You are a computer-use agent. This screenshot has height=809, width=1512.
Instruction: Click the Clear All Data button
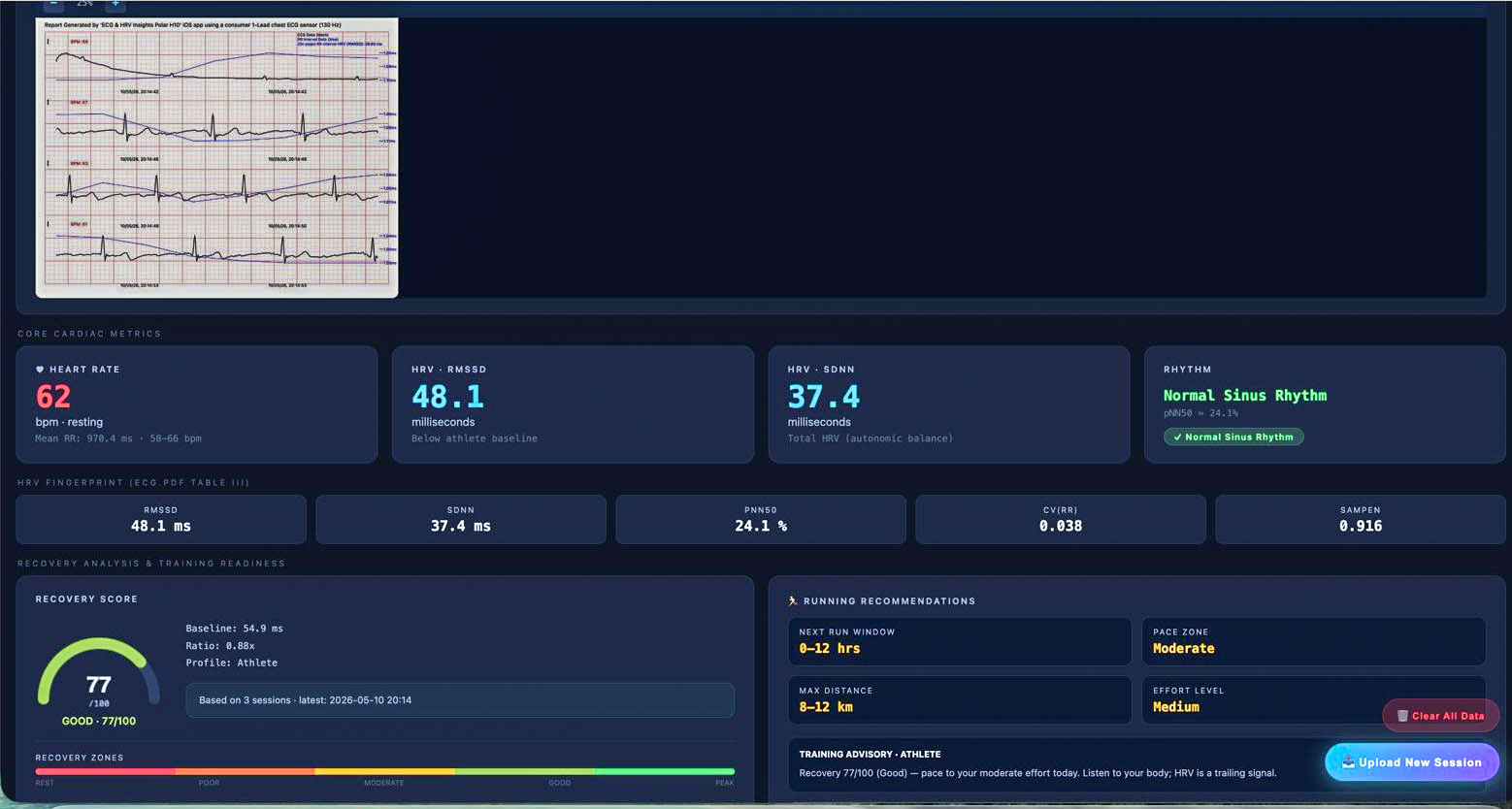pos(1441,716)
